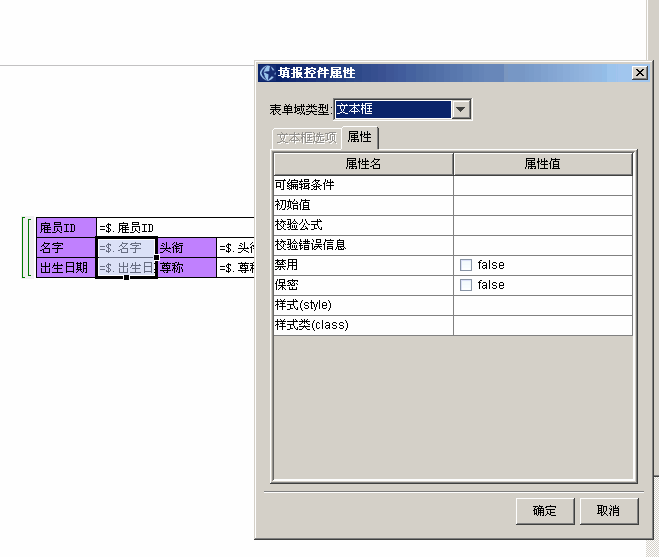Toggle the 禁用 checkbox

tap(466, 265)
